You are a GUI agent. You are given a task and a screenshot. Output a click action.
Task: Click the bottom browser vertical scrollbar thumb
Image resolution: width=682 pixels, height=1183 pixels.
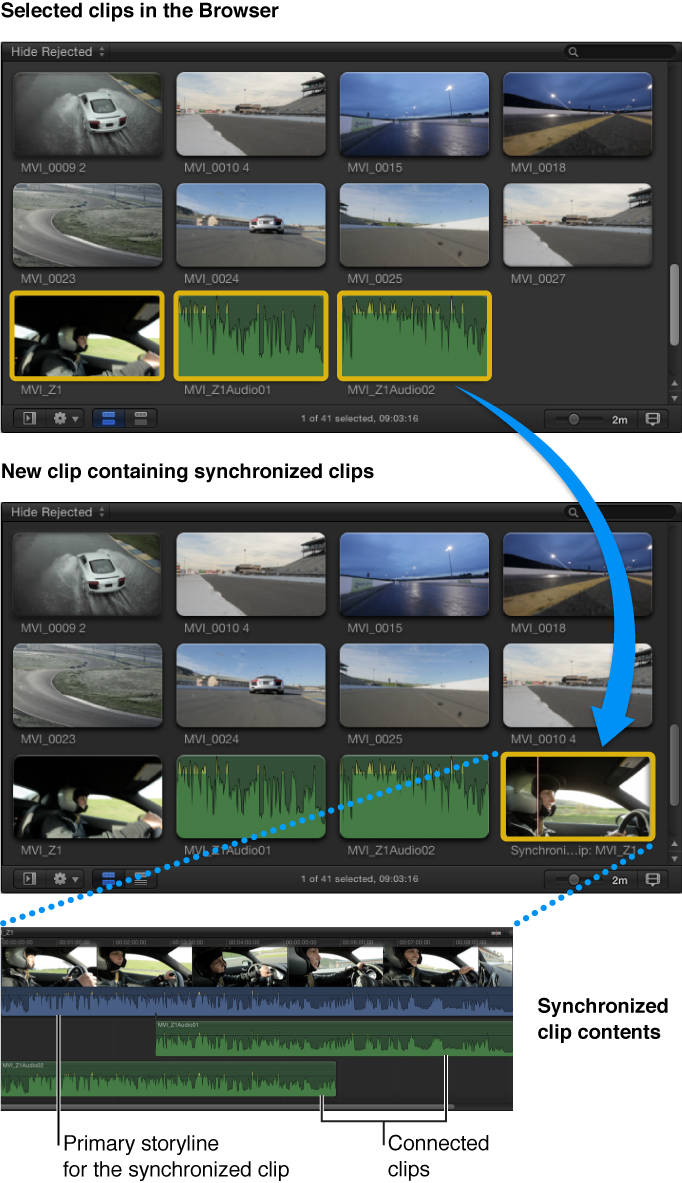674,765
